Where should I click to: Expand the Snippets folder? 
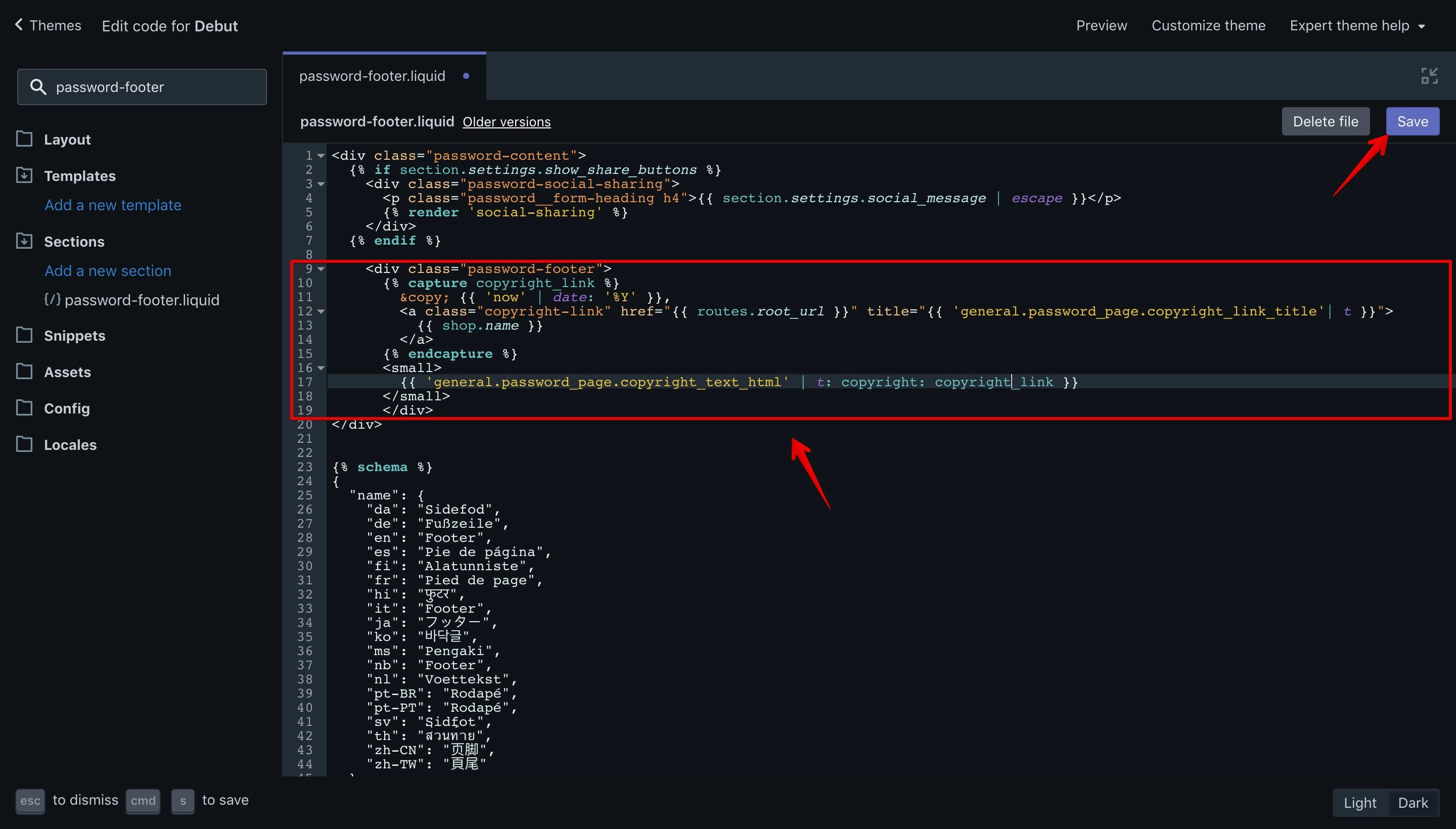(x=75, y=335)
